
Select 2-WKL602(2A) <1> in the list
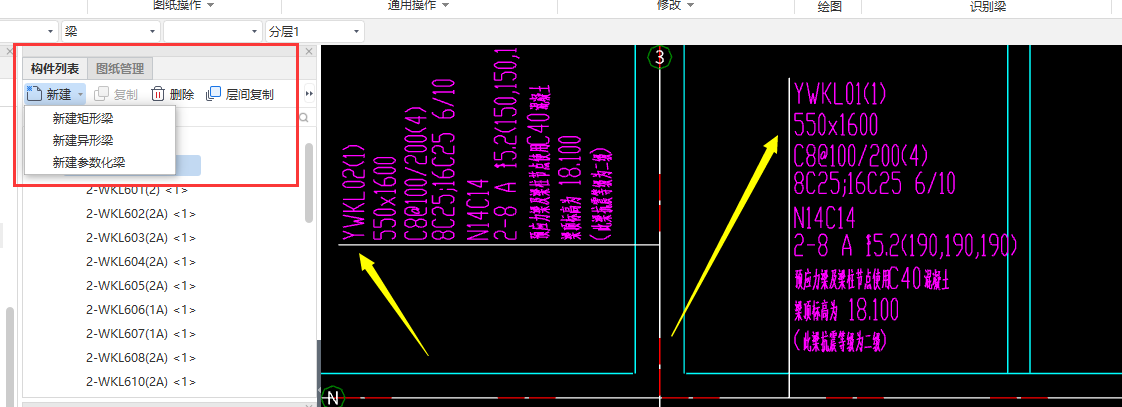click(x=140, y=214)
